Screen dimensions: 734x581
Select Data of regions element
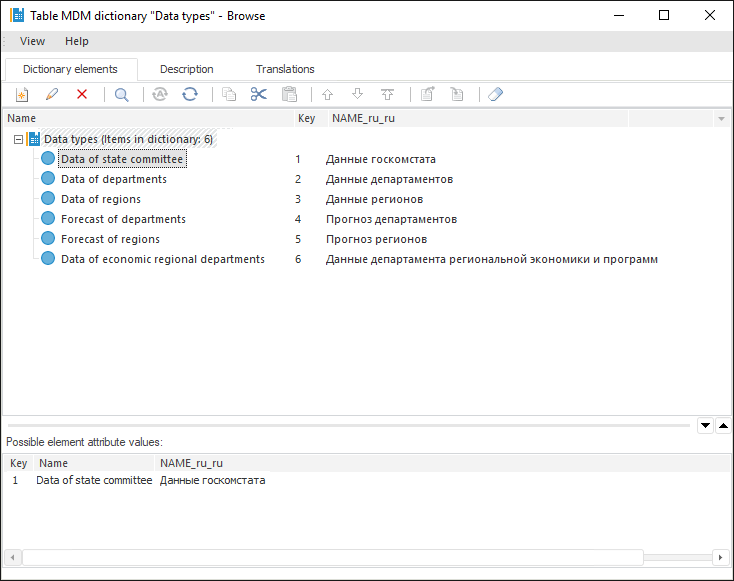click(x=101, y=199)
